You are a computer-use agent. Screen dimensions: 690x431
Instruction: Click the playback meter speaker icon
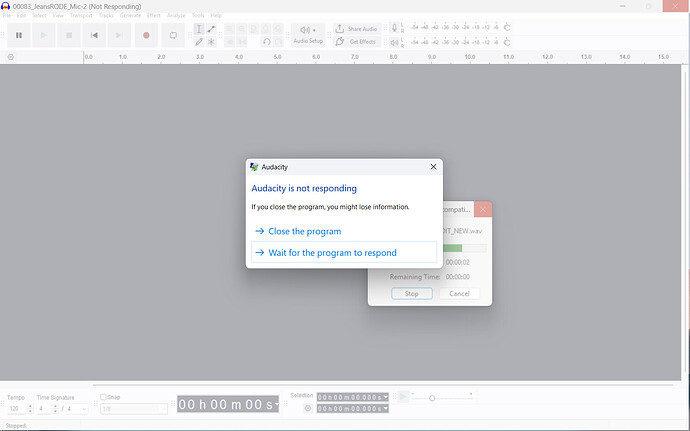coord(394,43)
